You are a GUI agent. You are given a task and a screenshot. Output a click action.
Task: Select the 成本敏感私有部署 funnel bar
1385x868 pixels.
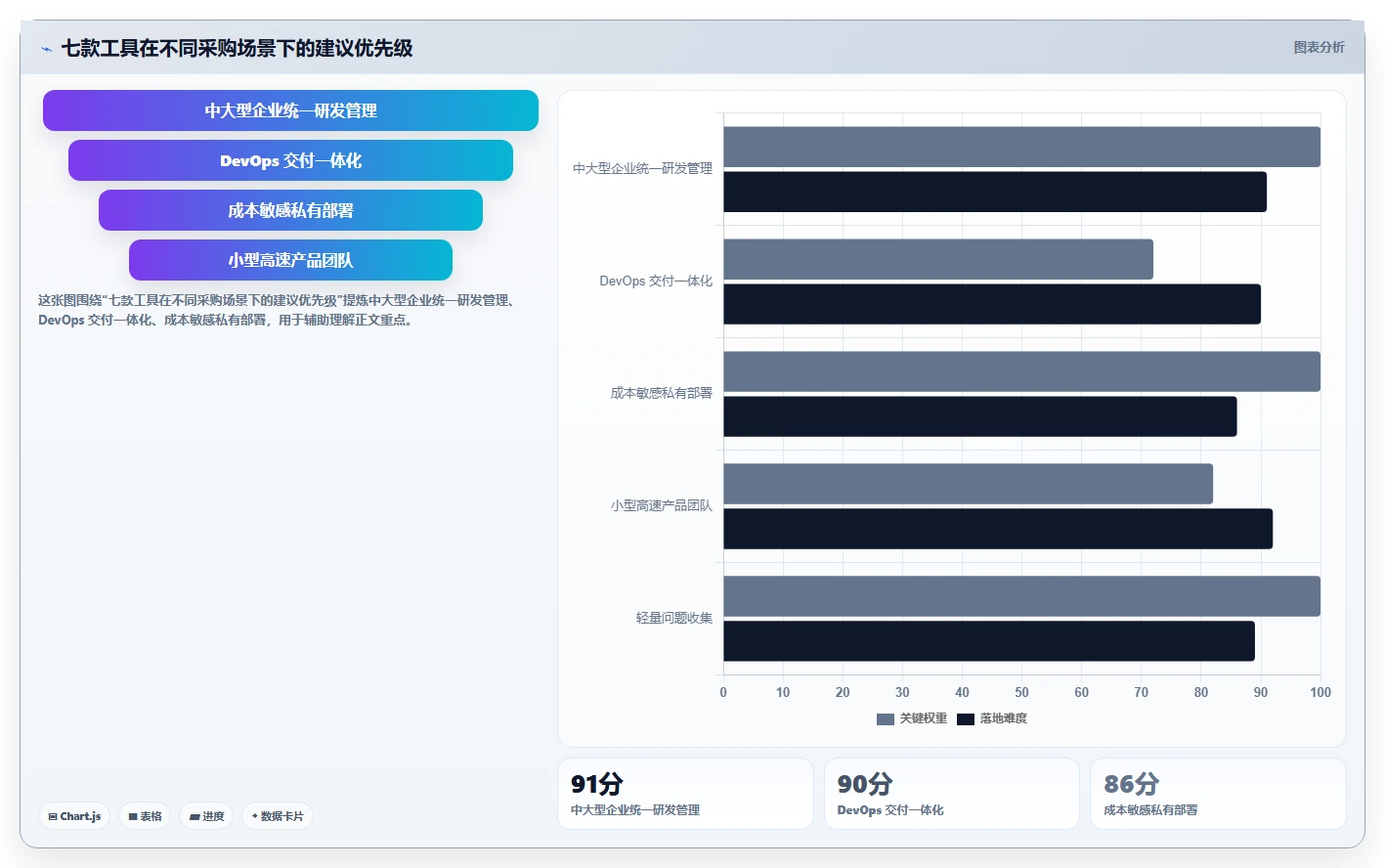tap(290, 210)
